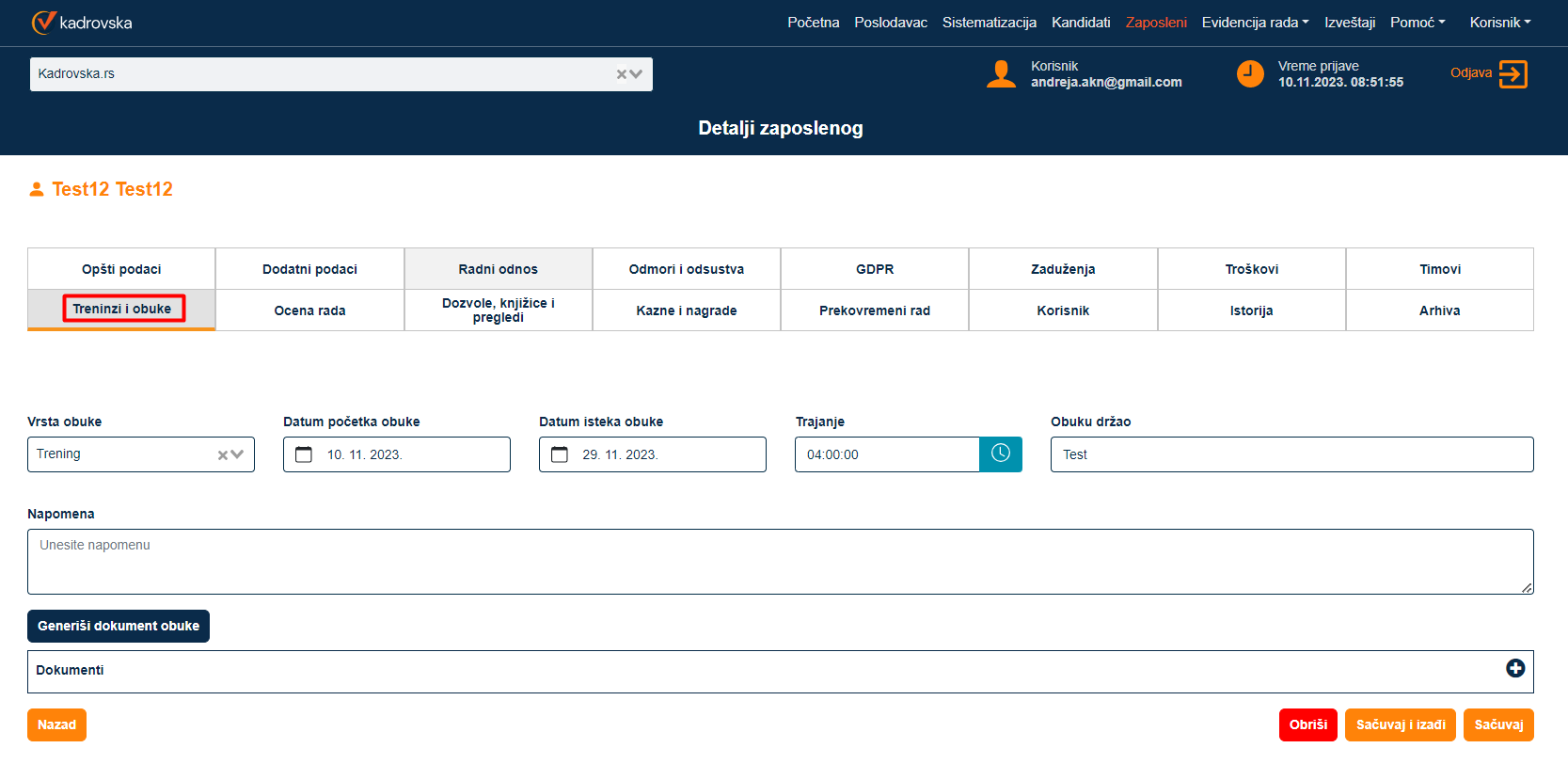Open time picker with clock icon
Image resolution: width=1568 pixels, height=764 pixels.
click(1000, 454)
